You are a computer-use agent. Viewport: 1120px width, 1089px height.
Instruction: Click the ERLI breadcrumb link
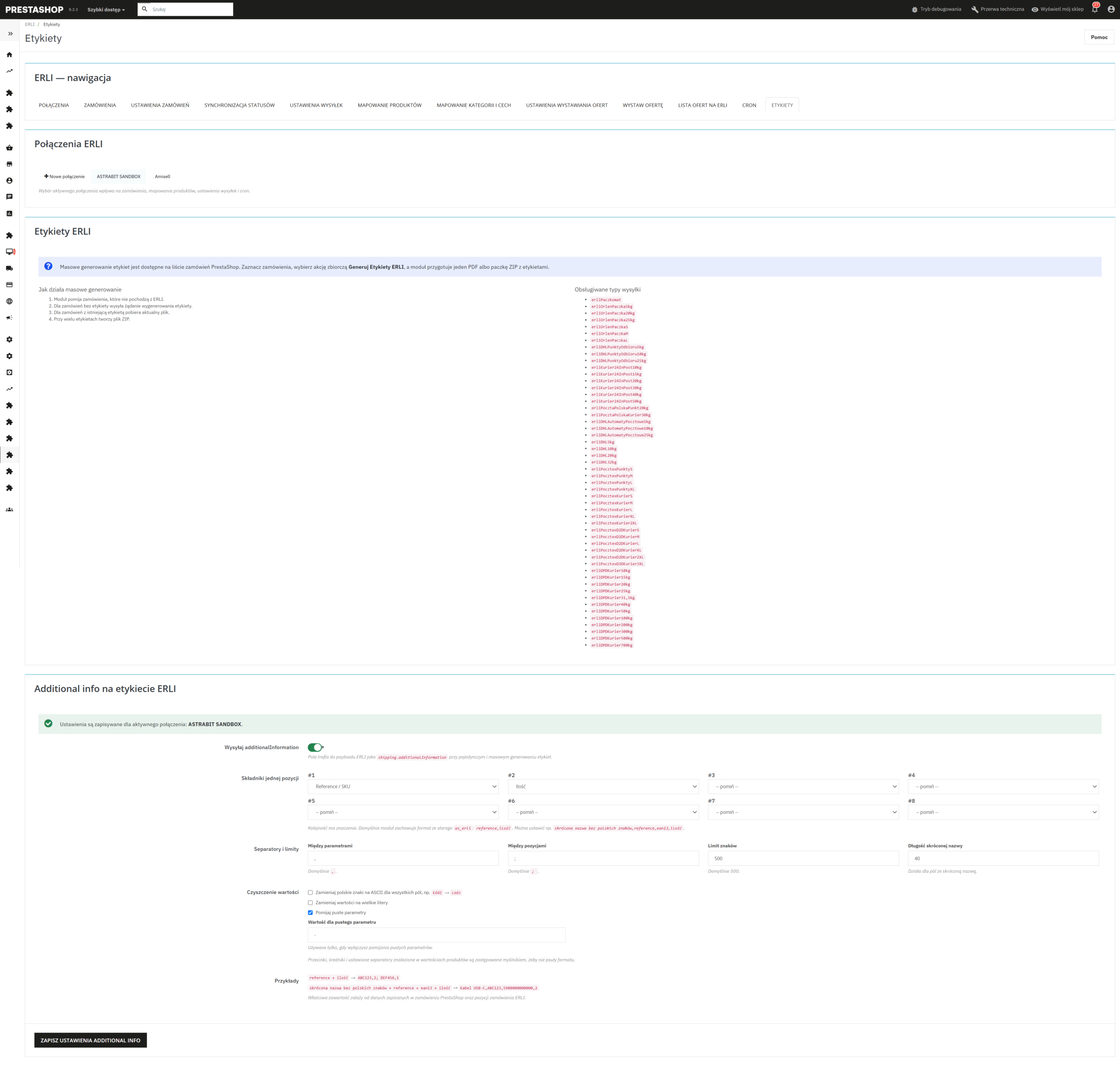point(30,25)
